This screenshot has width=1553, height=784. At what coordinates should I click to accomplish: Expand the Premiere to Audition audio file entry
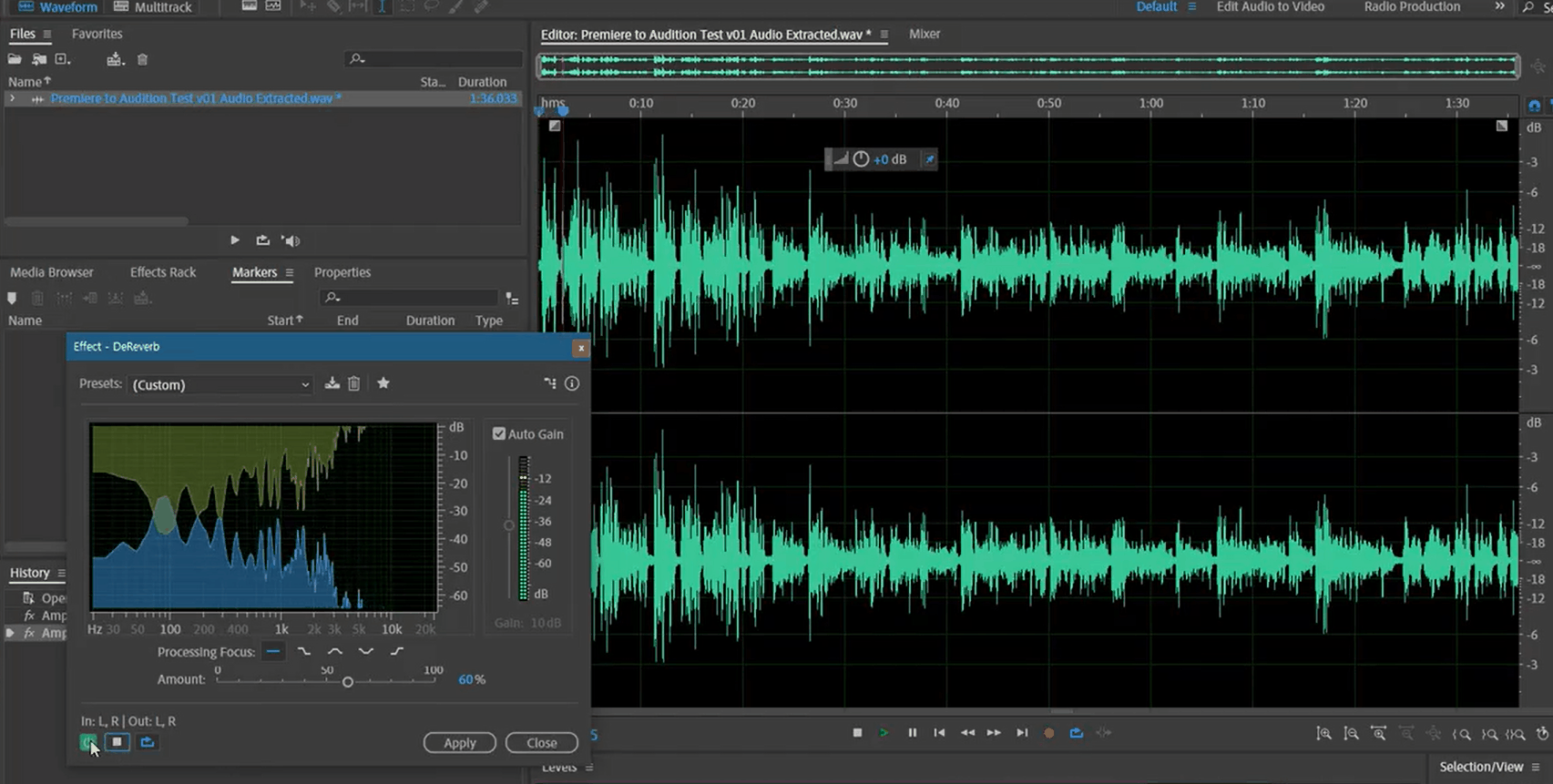13,98
